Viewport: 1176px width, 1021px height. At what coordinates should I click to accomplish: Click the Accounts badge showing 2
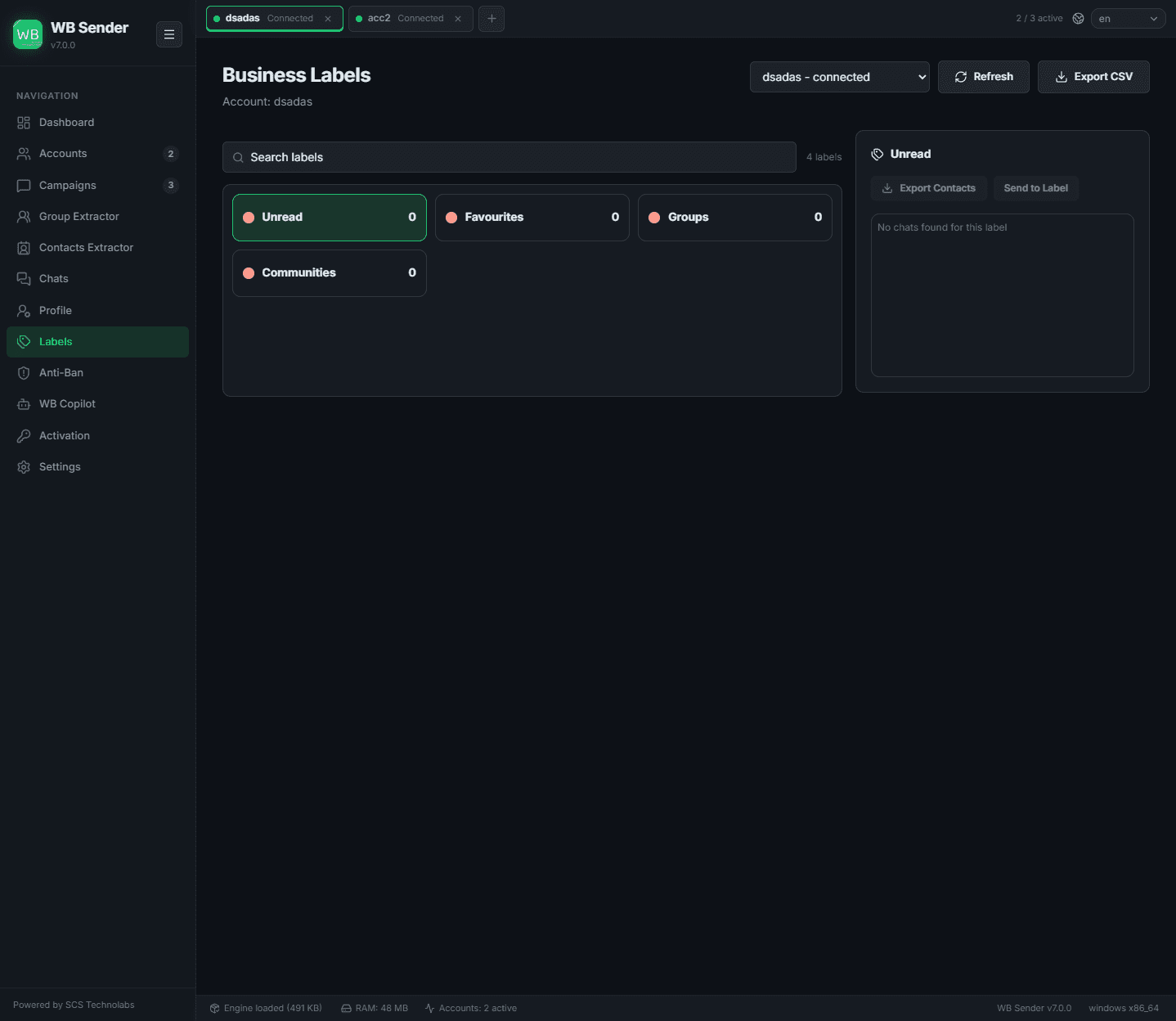click(x=171, y=154)
